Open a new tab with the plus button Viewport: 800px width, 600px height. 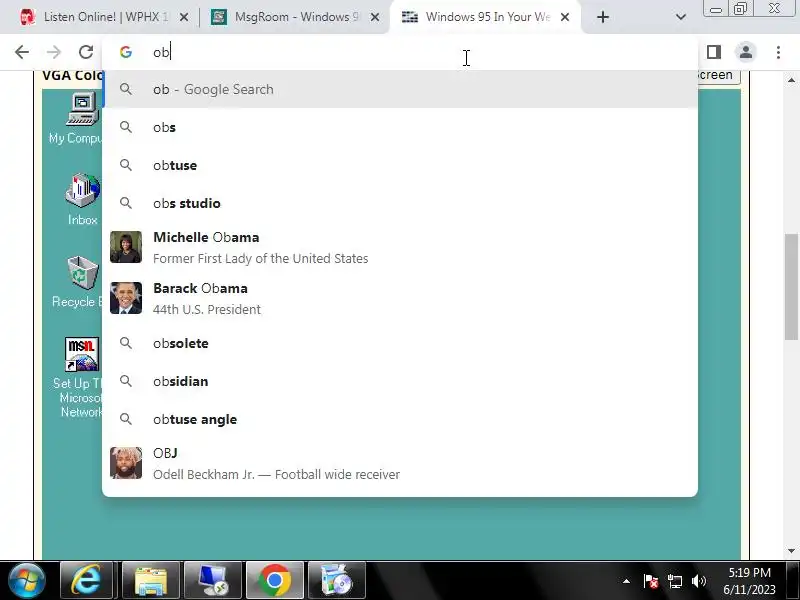(x=603, y=17)
